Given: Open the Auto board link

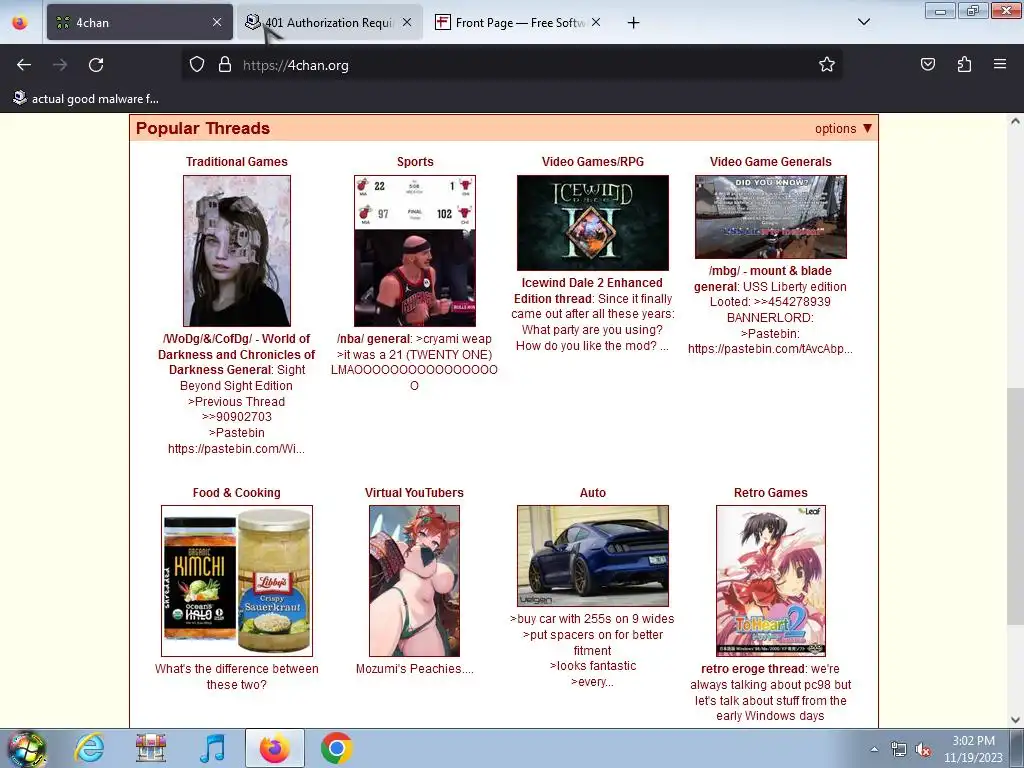Looking at the screenshot, I should point(592,492).
